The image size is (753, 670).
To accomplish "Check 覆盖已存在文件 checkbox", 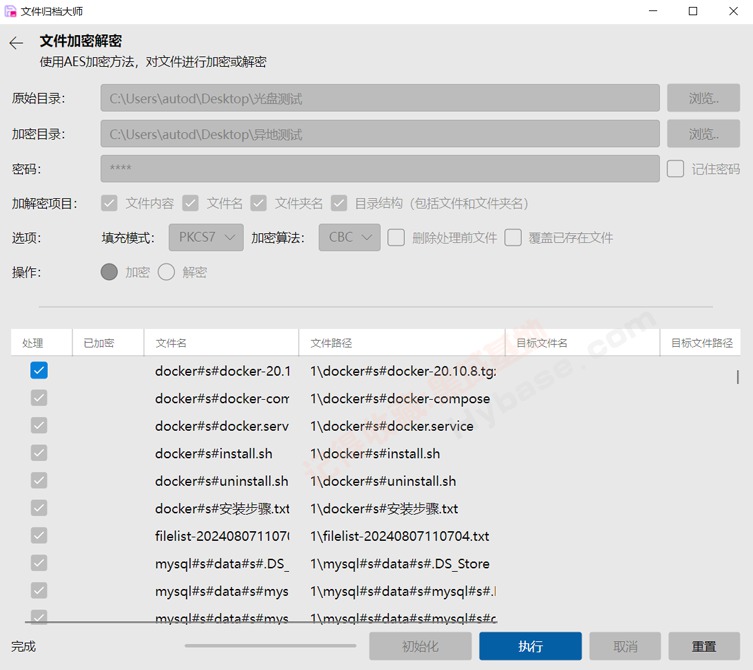I will coord(513,238).
